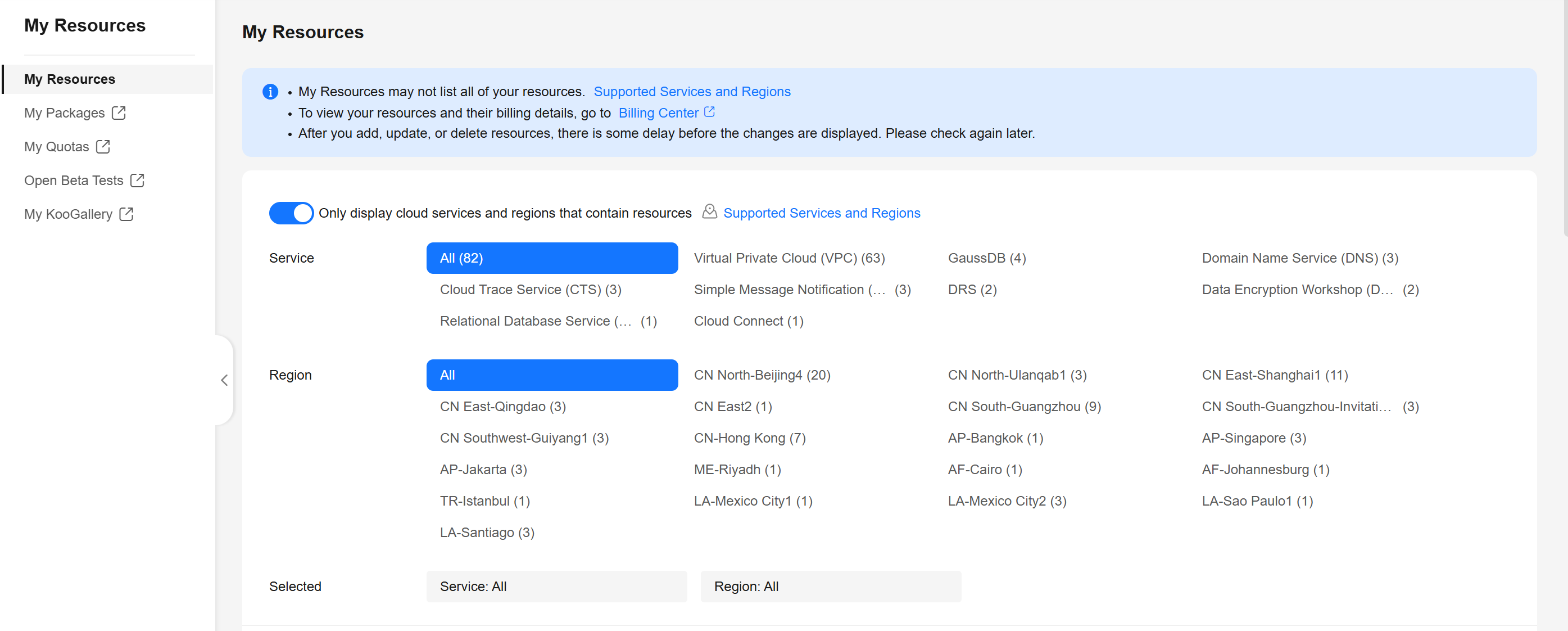Click external link icon next to Billing Center
The image size is (1568, 631).
(x=709, y=112)
